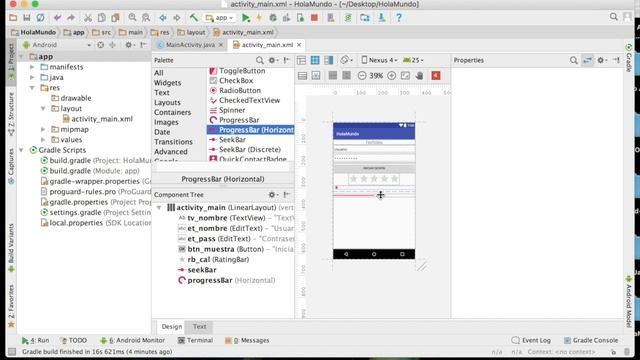
Task: Switch to the Text editor tab
Action: pos(200,327)
